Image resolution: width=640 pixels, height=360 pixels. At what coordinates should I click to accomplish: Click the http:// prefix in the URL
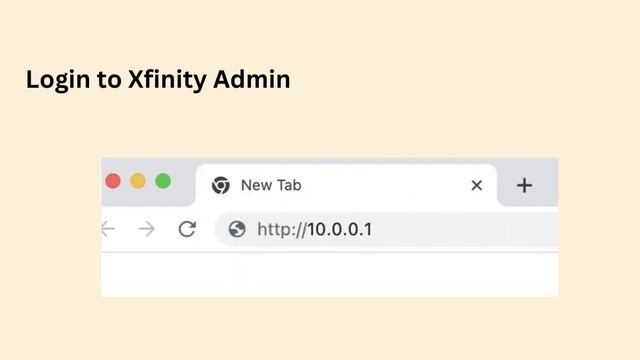tap(282, 229)
